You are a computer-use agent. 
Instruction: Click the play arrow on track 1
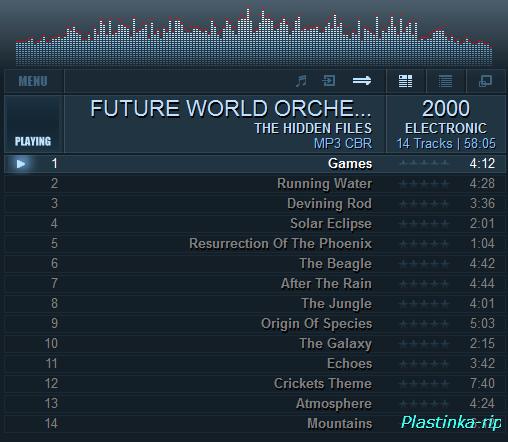pos(21,164)
